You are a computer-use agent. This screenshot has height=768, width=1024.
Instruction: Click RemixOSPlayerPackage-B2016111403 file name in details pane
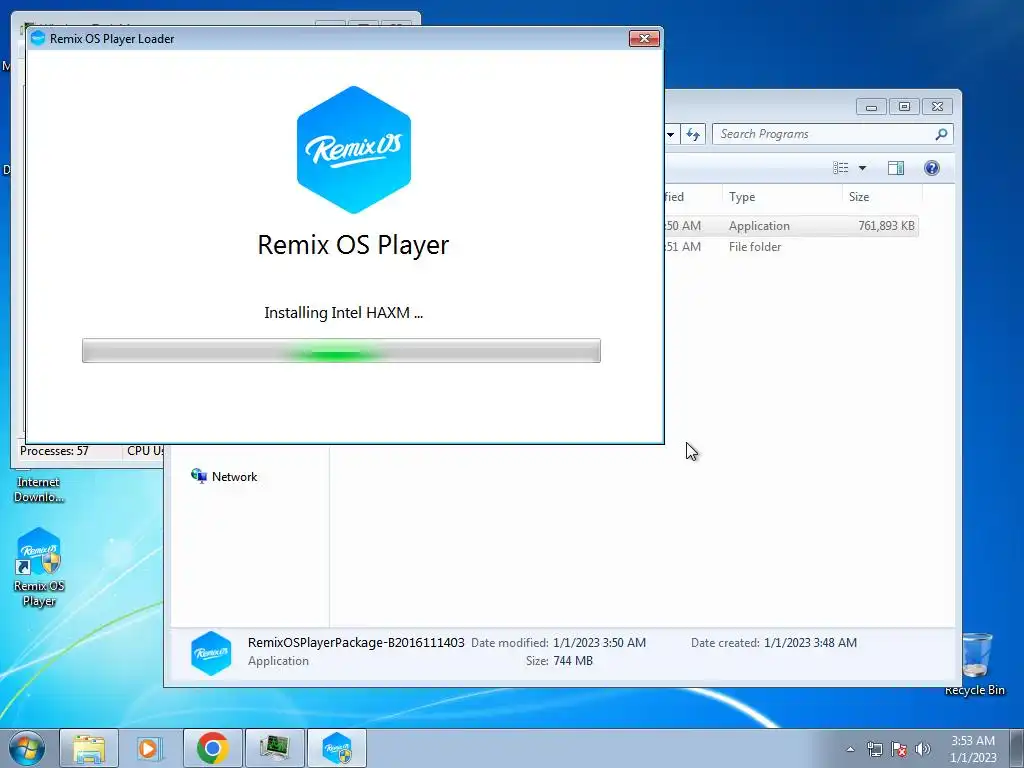coord(356,643)
